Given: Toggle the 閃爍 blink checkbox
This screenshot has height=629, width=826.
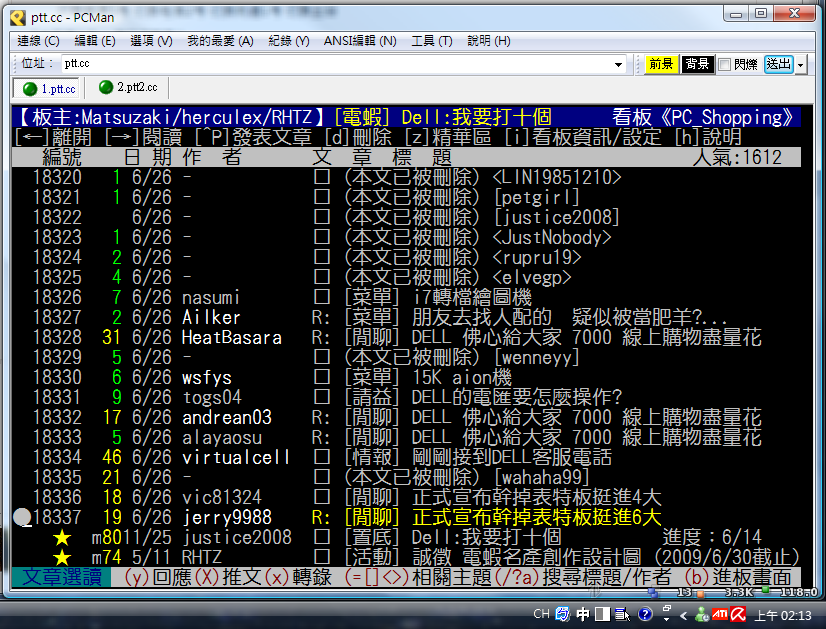Looking at the screenshot, I should point(725,65).
